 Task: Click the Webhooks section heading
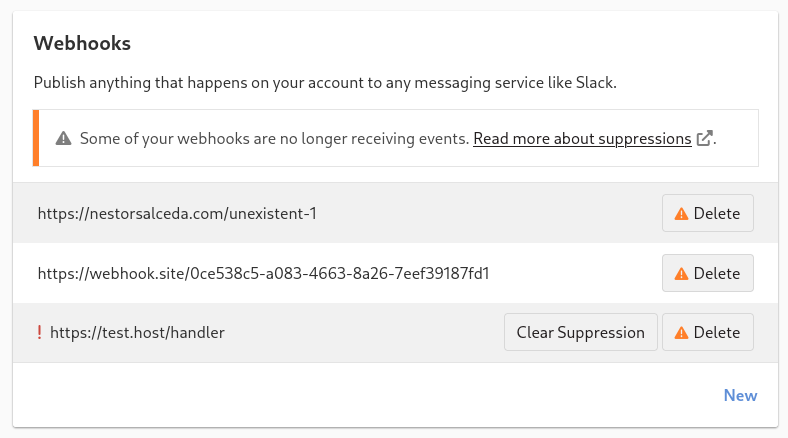tap(83, 44)
